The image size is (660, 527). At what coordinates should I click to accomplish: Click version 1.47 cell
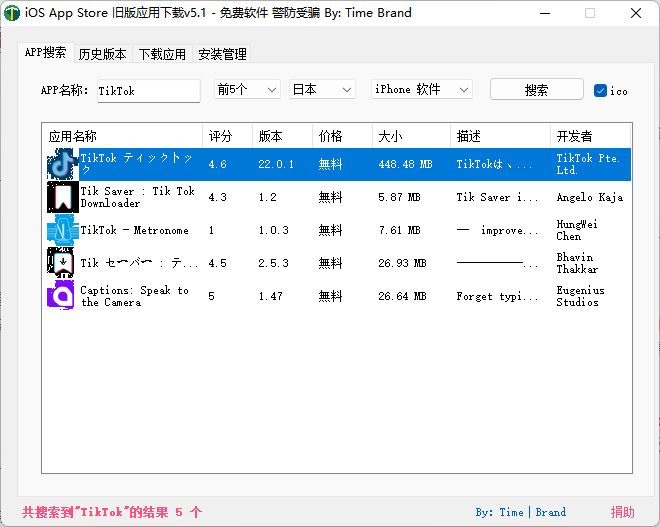(x=270, y=296)
